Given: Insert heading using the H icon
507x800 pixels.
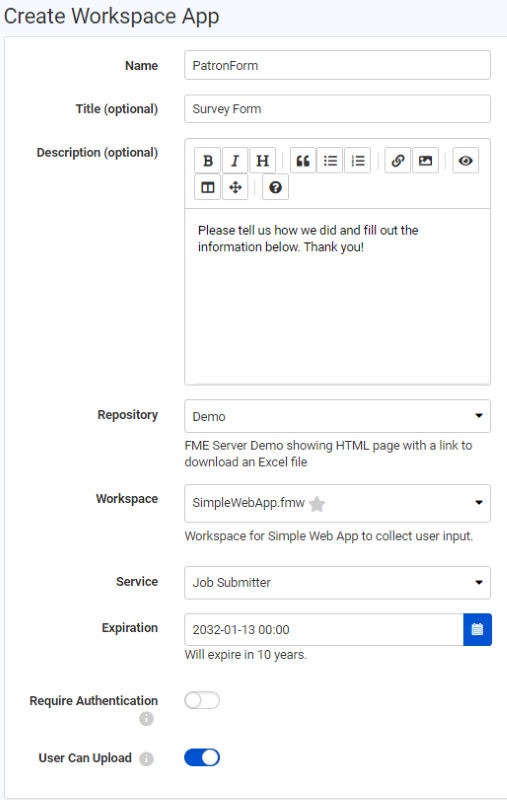Looking at the screenshot, I should click(x=262, y=161).
